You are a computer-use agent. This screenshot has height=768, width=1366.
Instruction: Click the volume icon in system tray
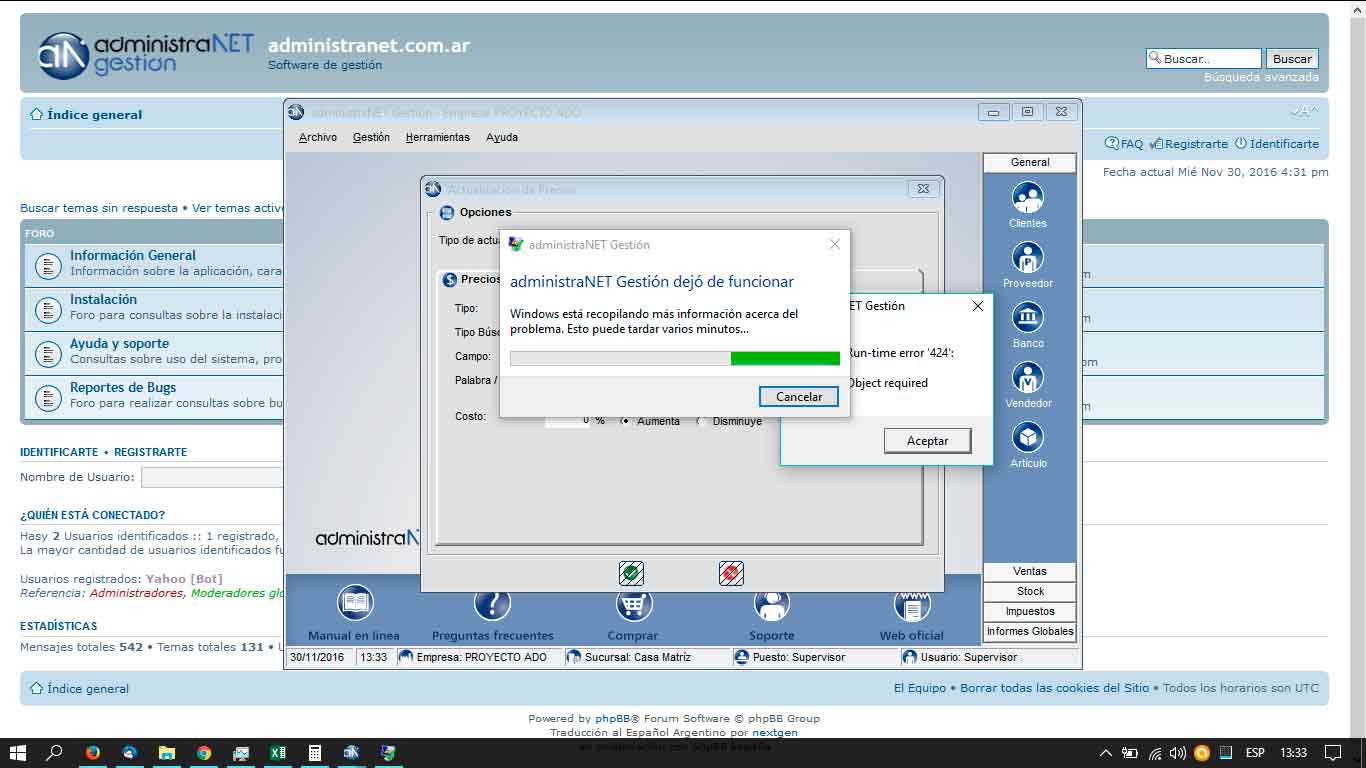(1178, 753)
